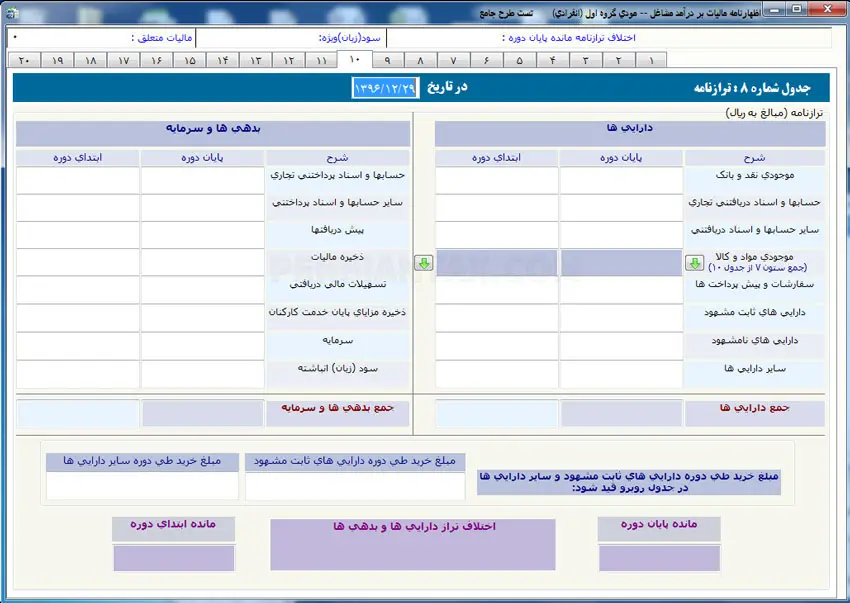Click field under مبلغ خريد طي دوره دارايي هاي ثابت مشهود
The width and height of the screenshot is (850, 603).
pos(355,486)
